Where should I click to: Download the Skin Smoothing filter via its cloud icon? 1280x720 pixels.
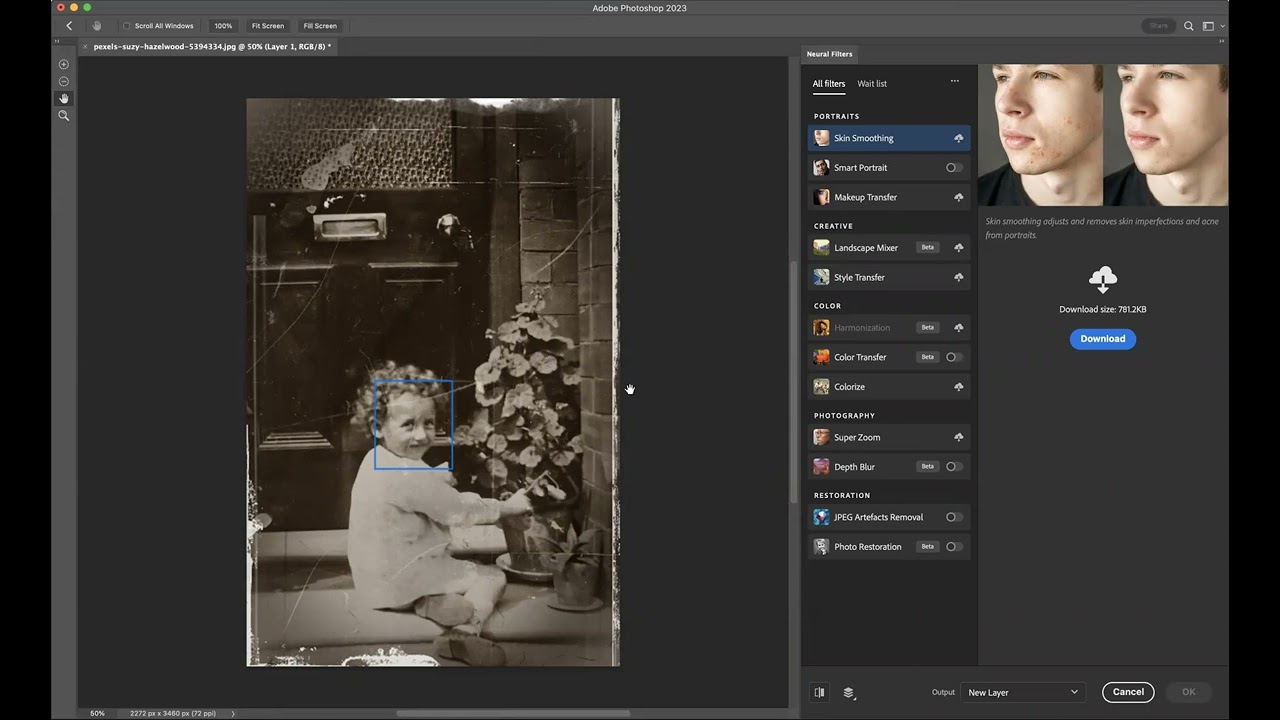click(x=958, y=138)
